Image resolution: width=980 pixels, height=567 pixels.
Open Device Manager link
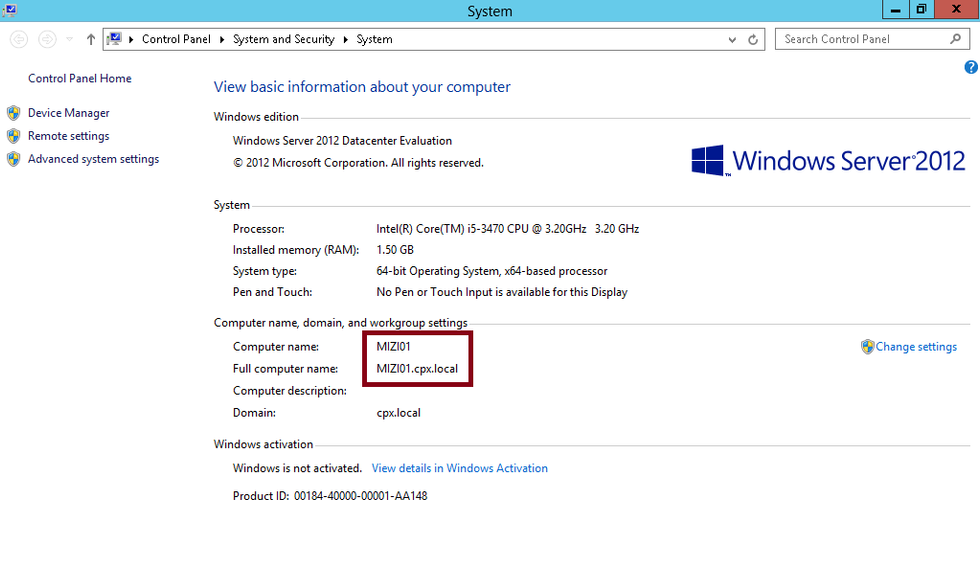coord(69,113)
